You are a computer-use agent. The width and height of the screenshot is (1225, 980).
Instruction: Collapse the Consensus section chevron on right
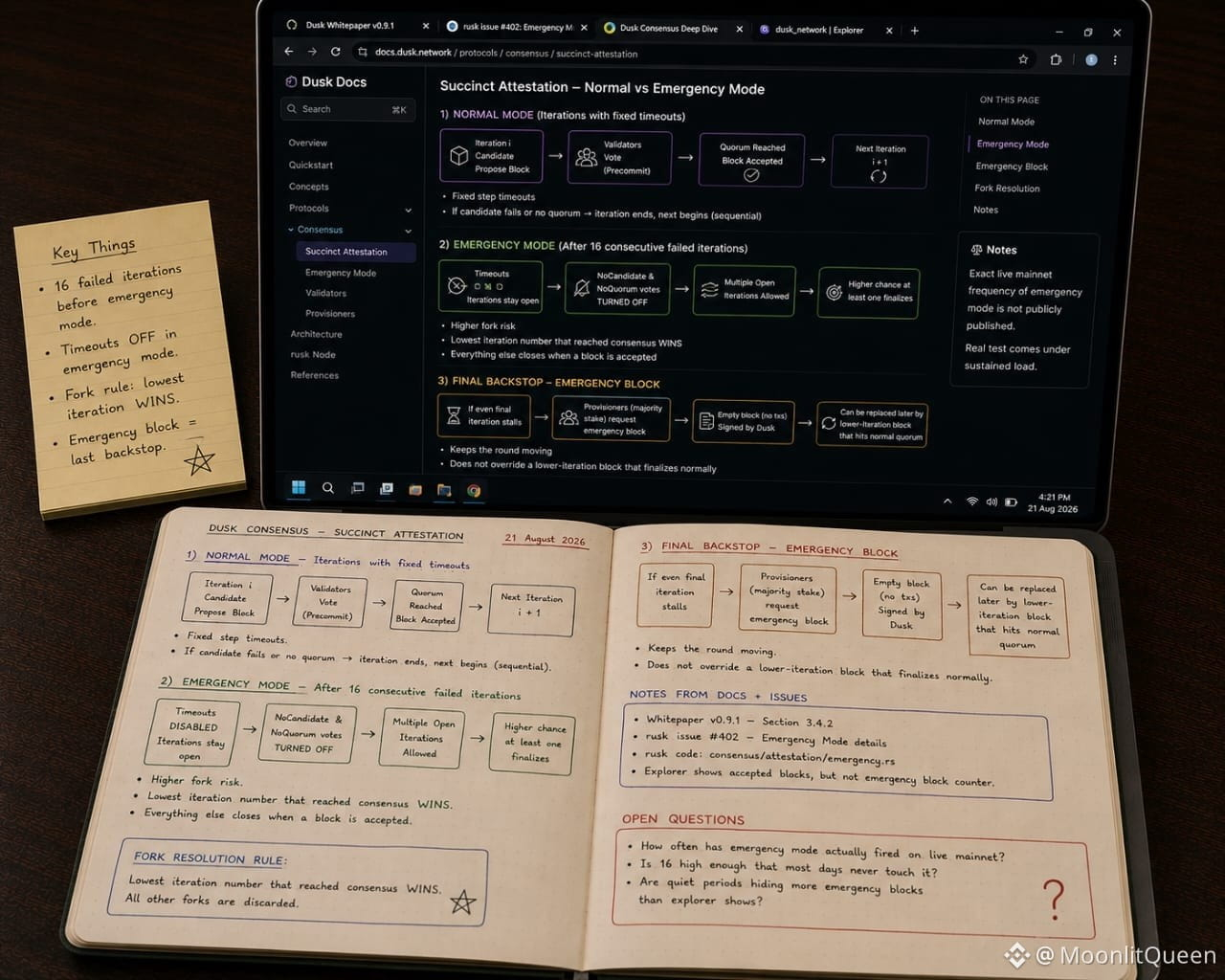click(409, 231)
